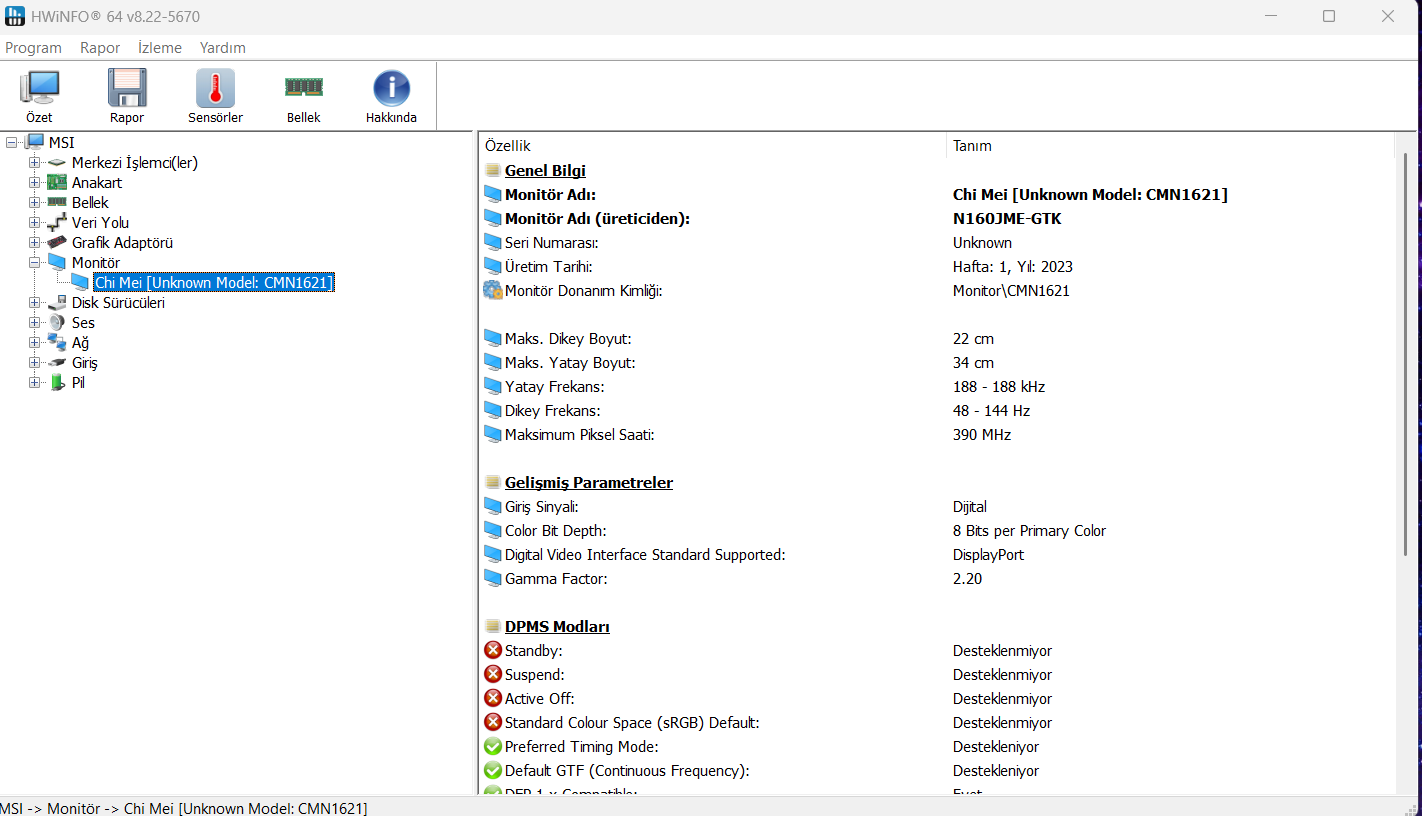
Task: Expand the Pil tree node
Action: [x=34, y=383]
